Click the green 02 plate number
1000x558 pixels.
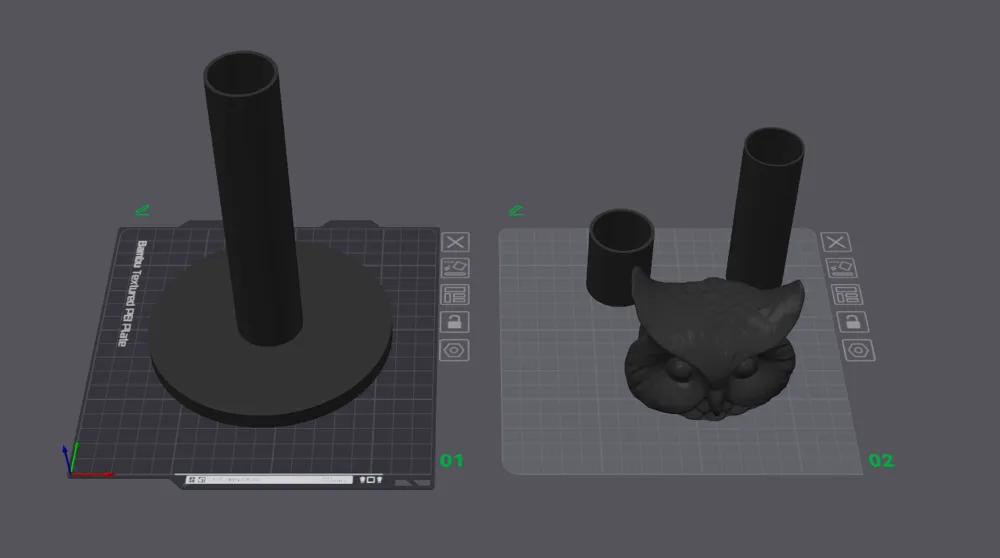click(x=881, y=460)
